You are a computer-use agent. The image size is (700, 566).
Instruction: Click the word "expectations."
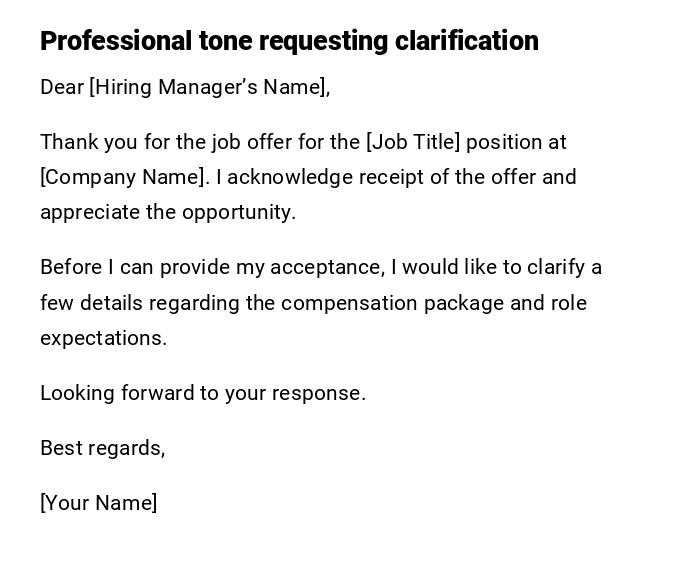103,338
